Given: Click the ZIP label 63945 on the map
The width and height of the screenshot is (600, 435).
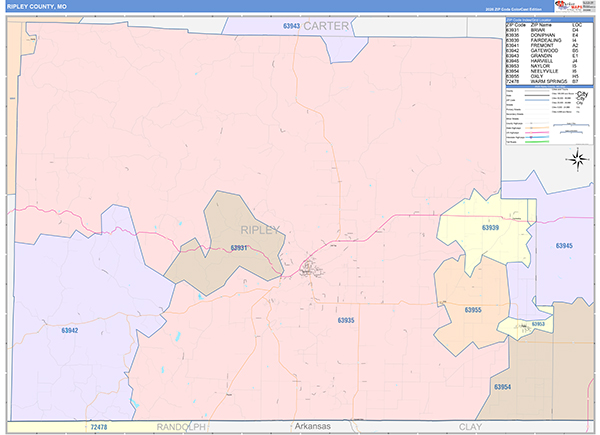Looking at the screenshot, I should [564, 246].
